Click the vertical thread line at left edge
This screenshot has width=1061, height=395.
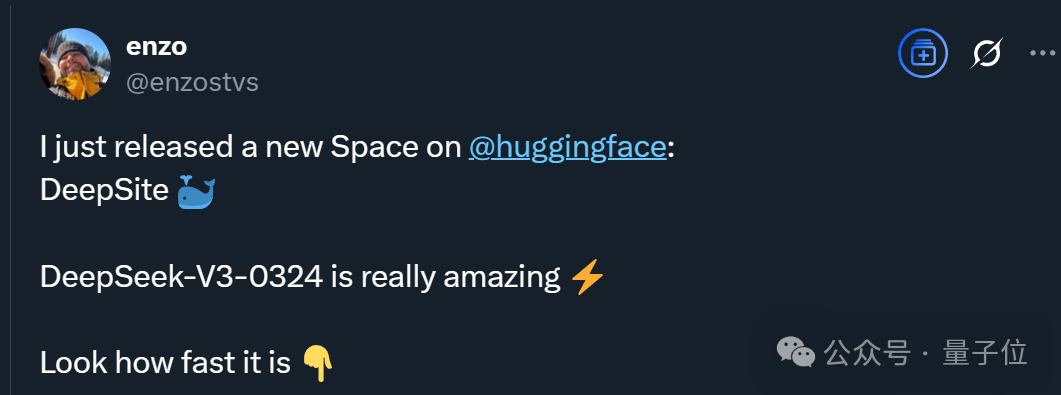9,198
